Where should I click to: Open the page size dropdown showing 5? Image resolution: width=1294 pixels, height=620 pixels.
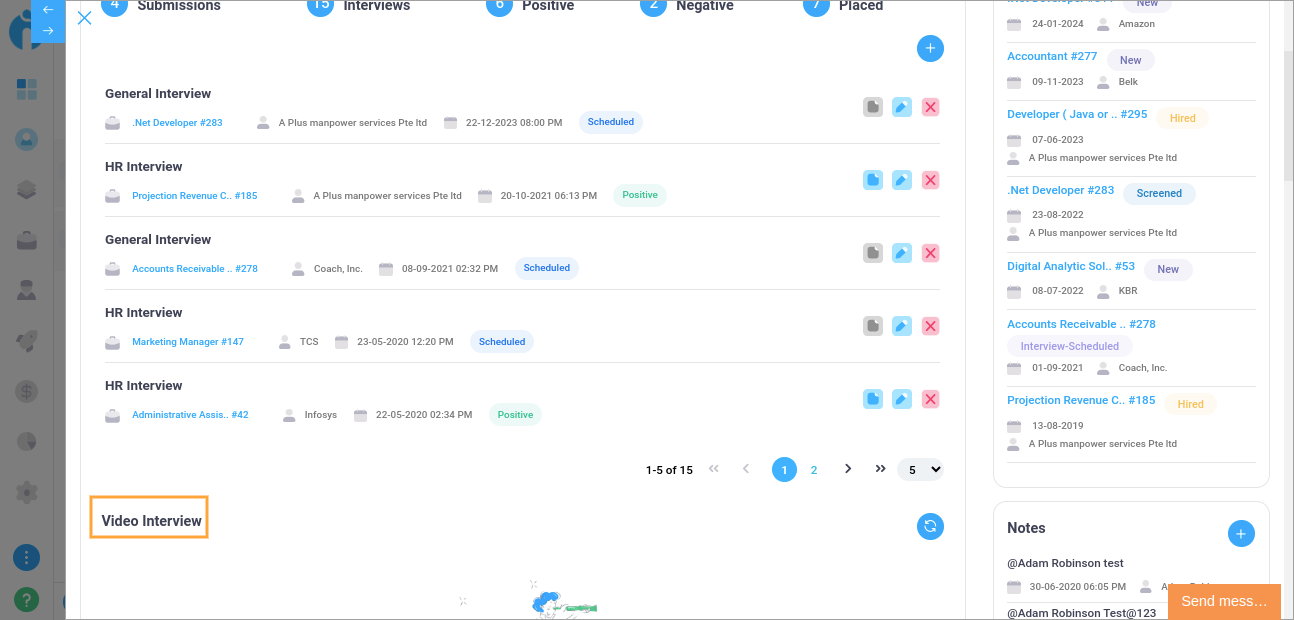click(x=920, y=469)
